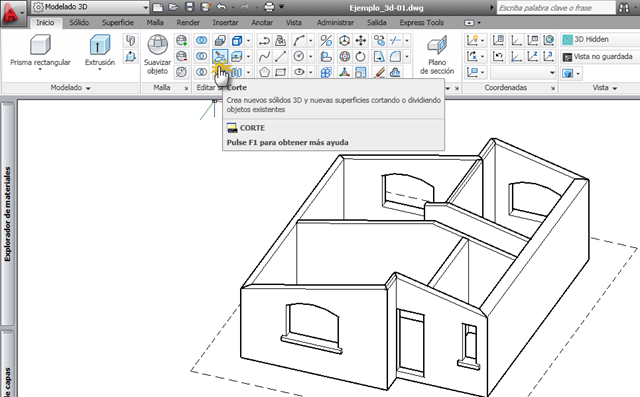Open the Express Tools tab
640x397 pixels.
coord(422,23)
